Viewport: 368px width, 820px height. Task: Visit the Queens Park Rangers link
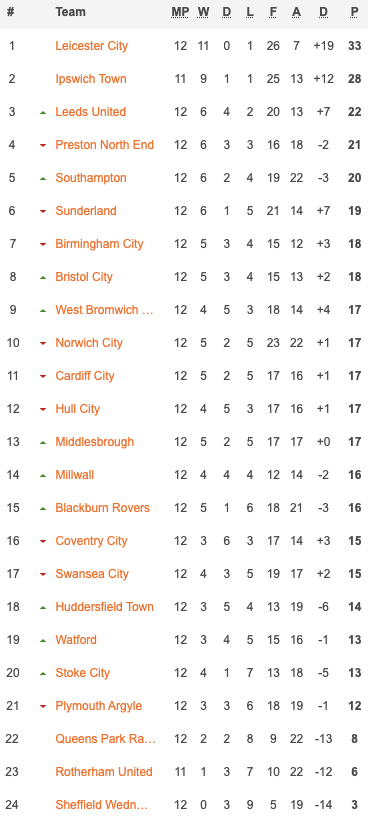tap(106, 738)
